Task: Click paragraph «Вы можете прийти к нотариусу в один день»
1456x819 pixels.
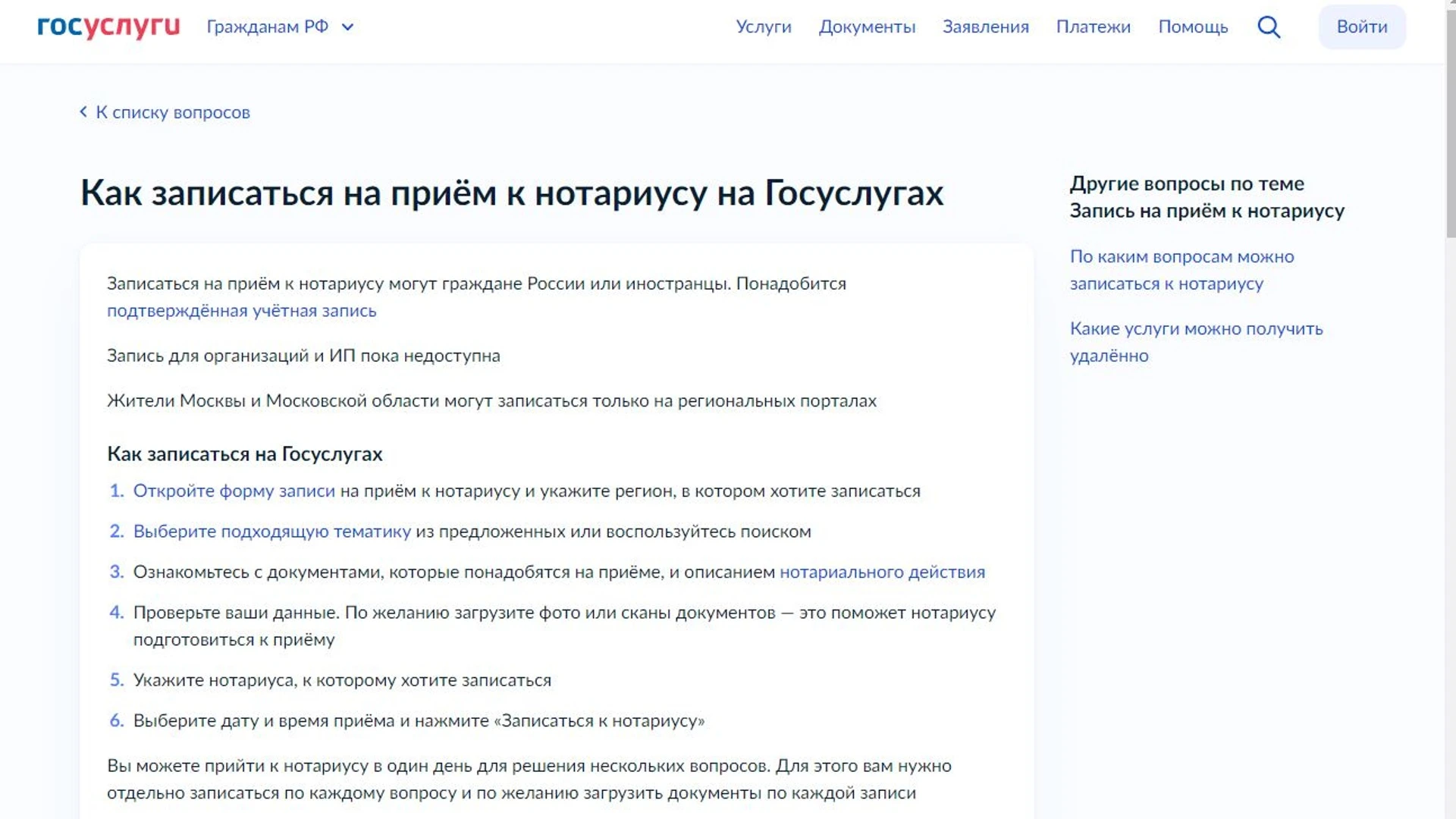Action: 529,779
